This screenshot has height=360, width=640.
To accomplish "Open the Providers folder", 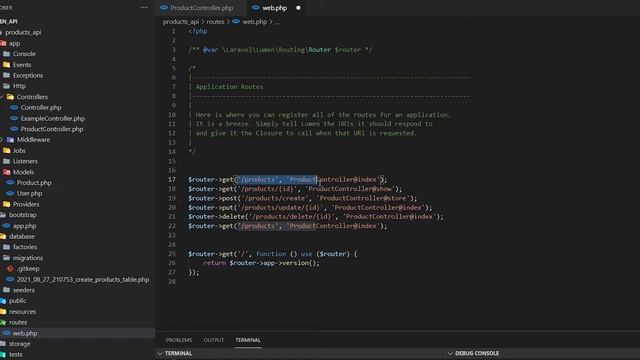I will (26, 204).
